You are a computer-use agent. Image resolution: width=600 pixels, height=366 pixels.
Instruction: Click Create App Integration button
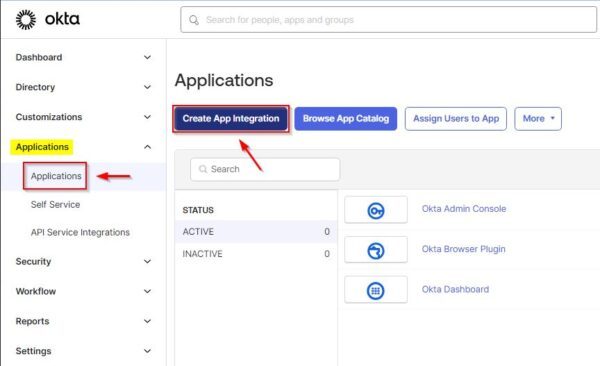pos(231,119)
